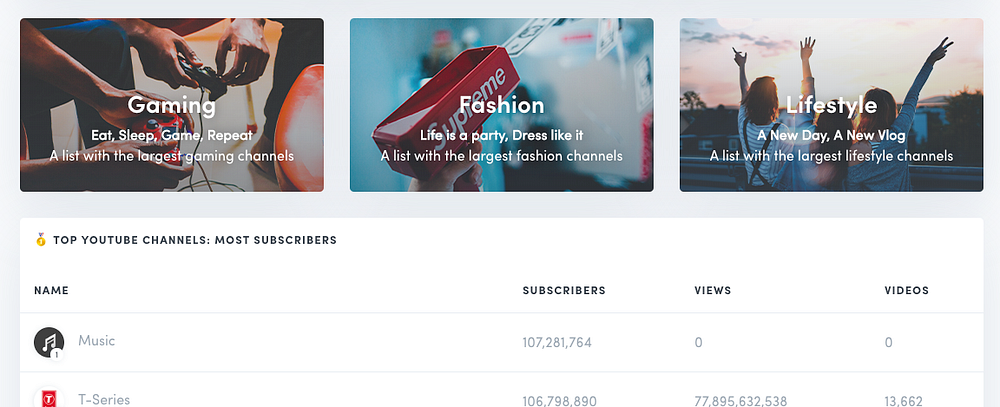The width and height of the screenshot is (1000, 407).
Task: Select T-Series subscriber count 106,798,890
Action: (559, 401)
